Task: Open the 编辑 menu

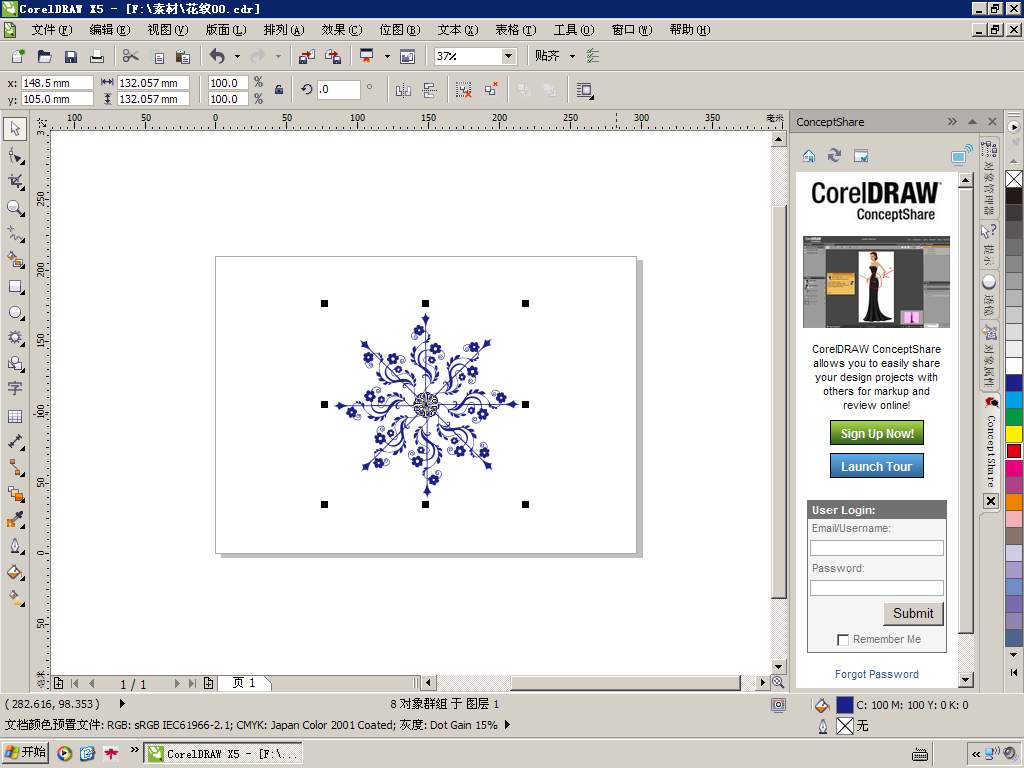Action: [x=110, y=30]
